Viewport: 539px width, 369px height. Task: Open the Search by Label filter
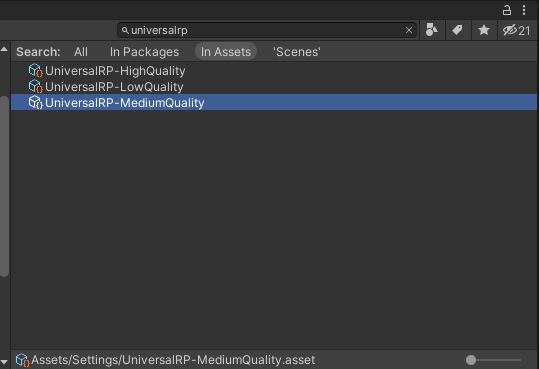[x=458, y=30]
